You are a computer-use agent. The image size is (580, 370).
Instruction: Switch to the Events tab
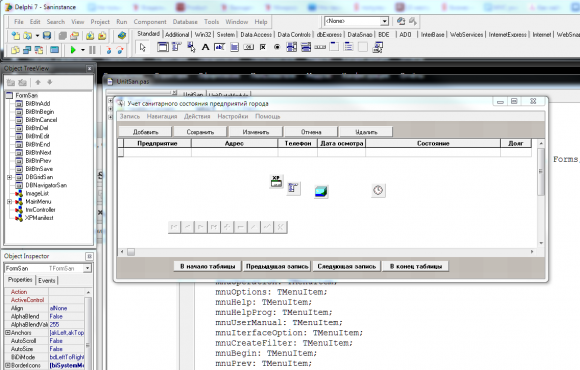coord(47,280)
